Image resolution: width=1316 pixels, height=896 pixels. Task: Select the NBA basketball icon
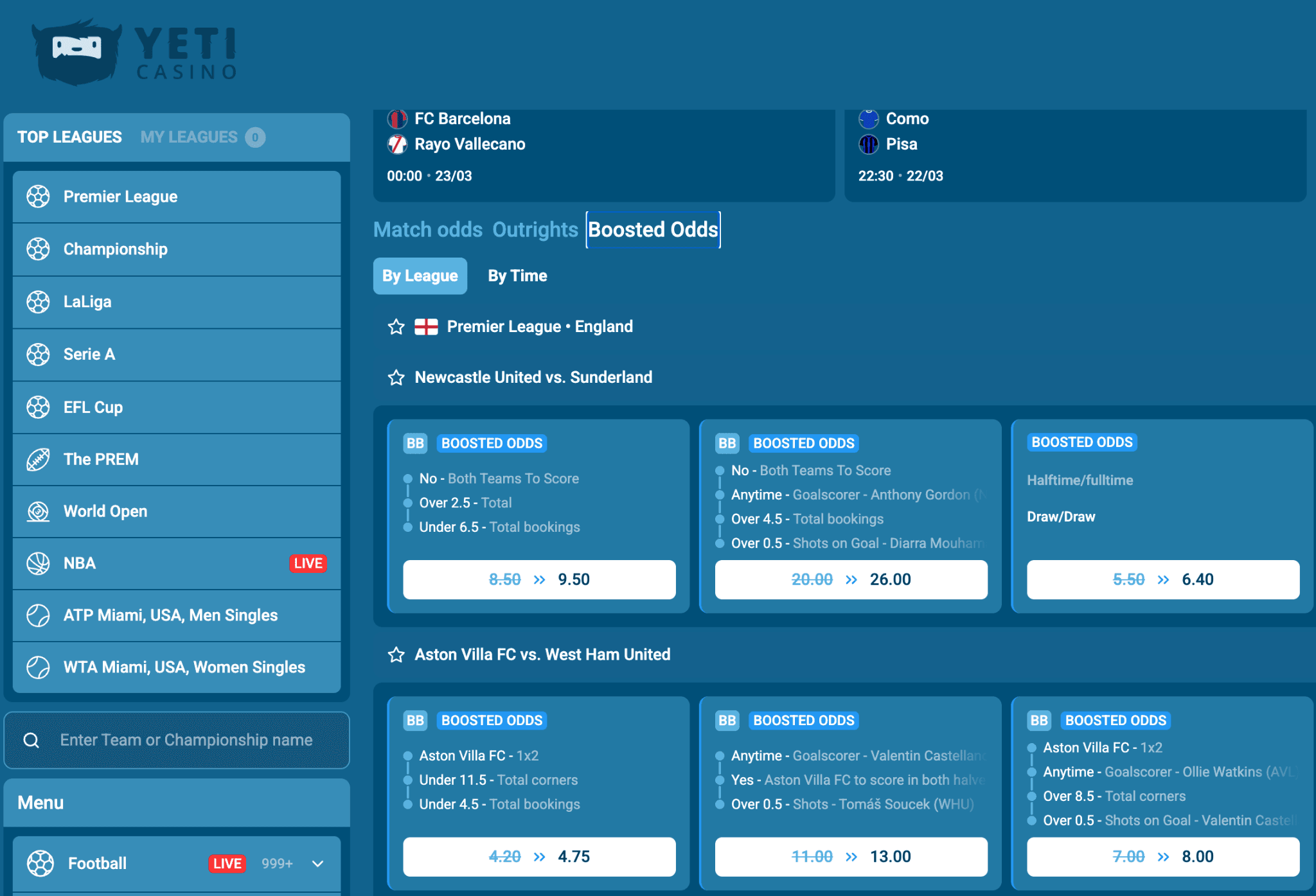(39, 563)
